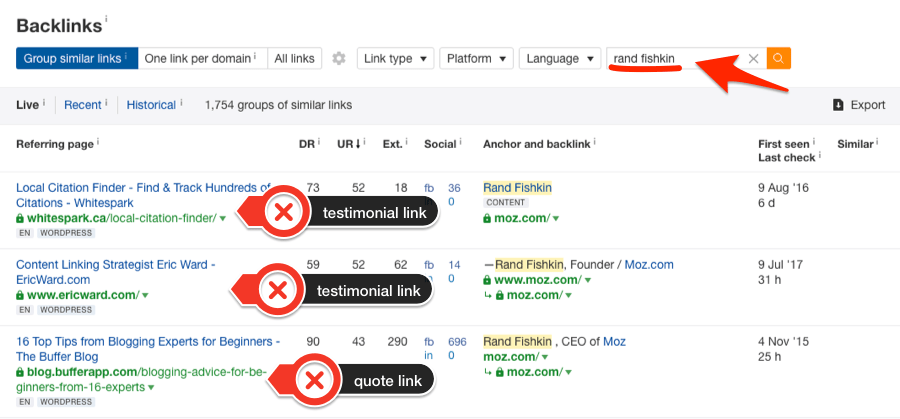
Task: Click Rand Fishkin anchor in Whitespark row
Action: click(x=517, y=188)
